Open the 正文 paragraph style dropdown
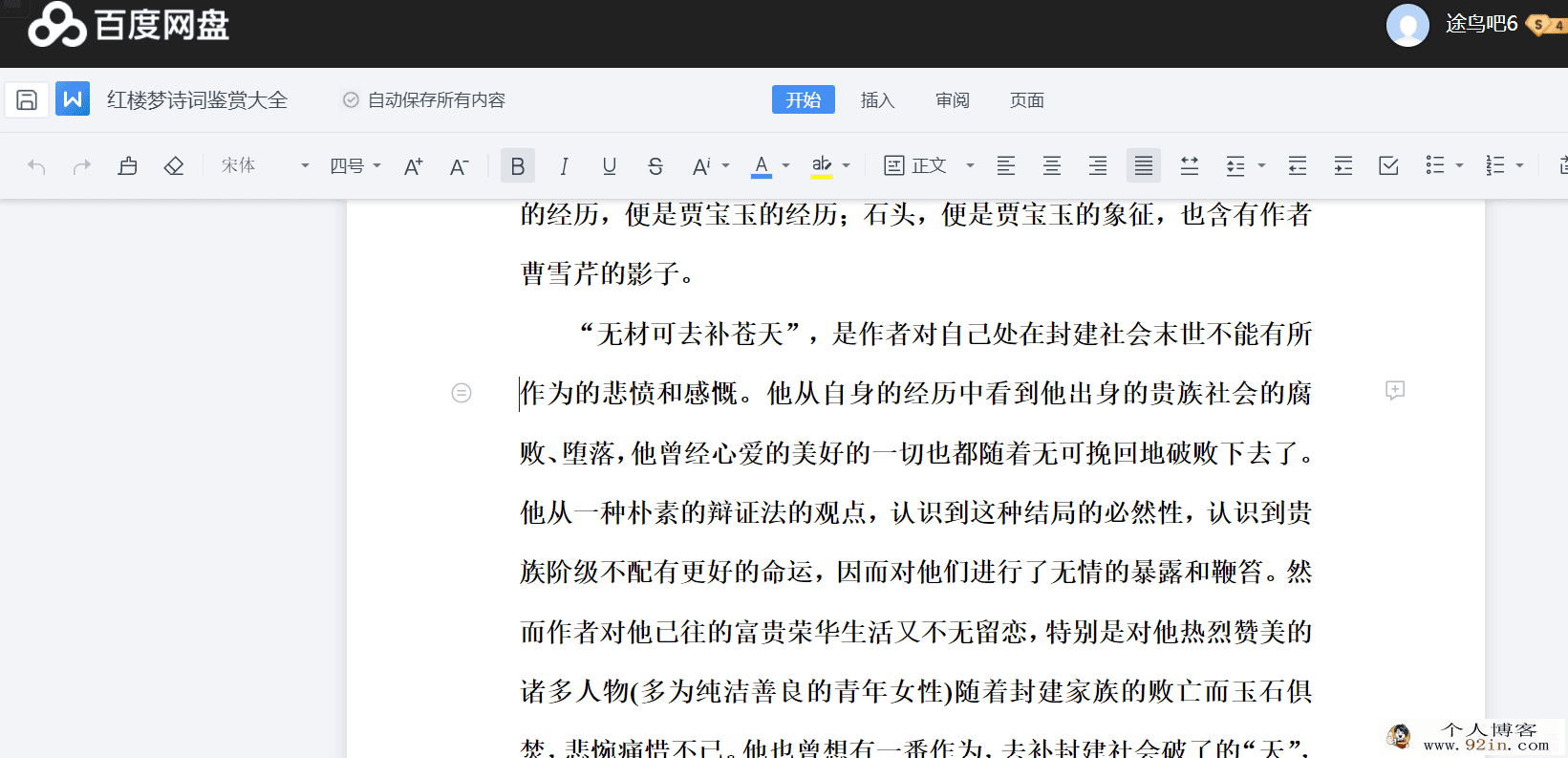The width and height of the screenshot is (1568, 758). coord(929,166)
